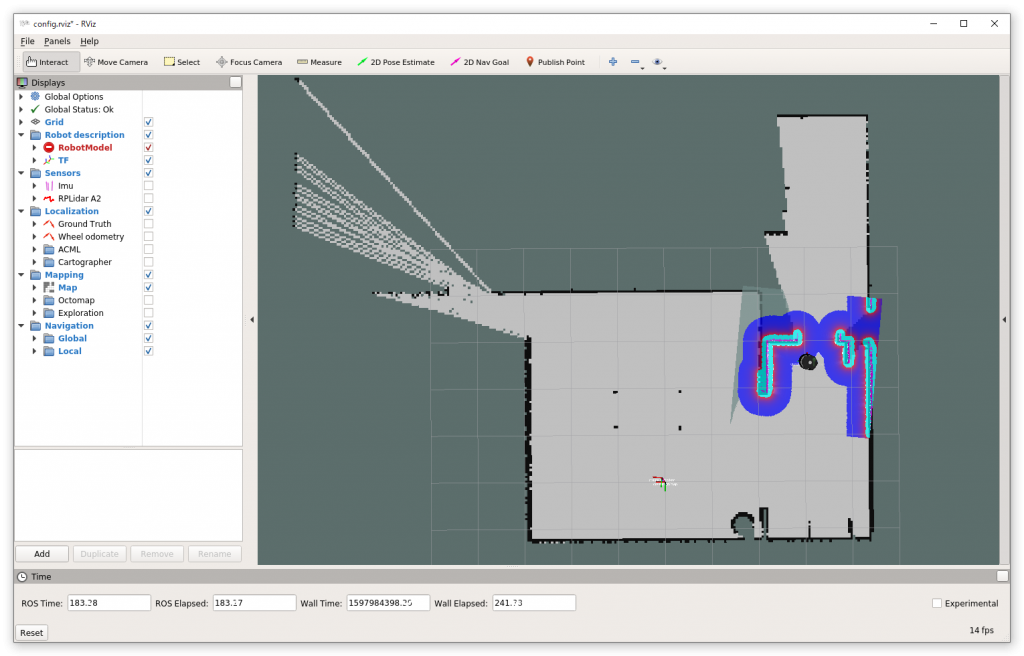Expand the Global Options tree item

[x=21, y=97]
